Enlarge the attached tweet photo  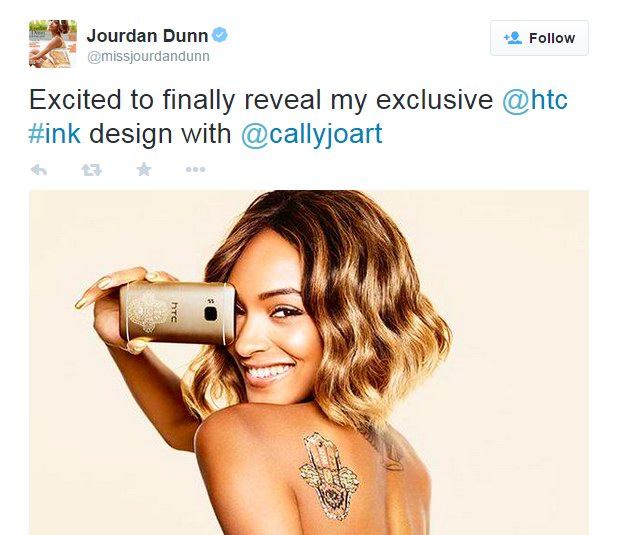[309, 362]
